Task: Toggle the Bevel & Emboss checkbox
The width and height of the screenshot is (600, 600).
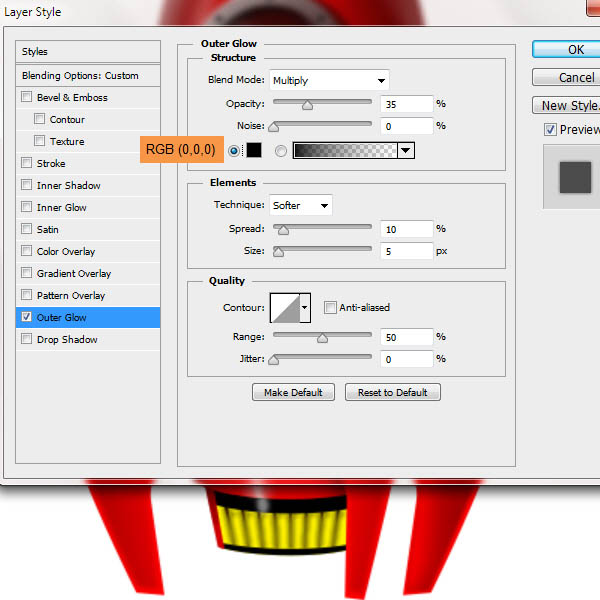Action: pyautogui.click(x=26, y=98)
